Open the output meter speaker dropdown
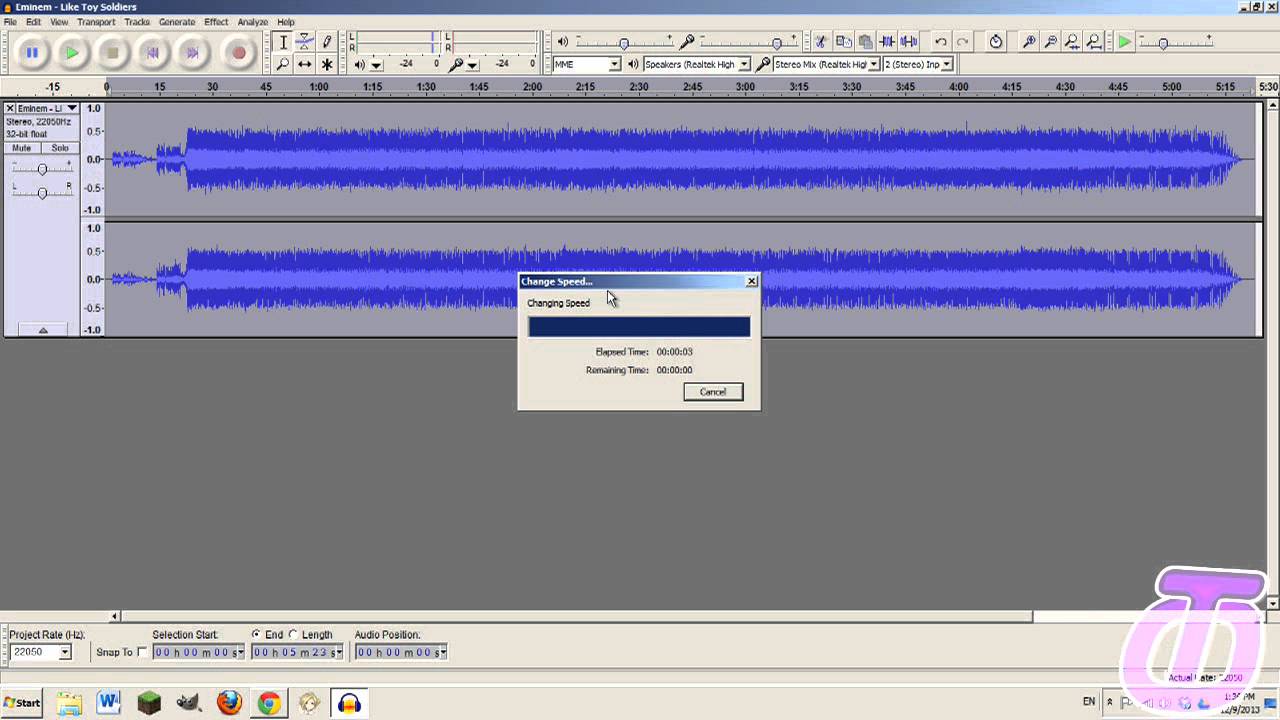1280x720 pixels. (377, 65)
